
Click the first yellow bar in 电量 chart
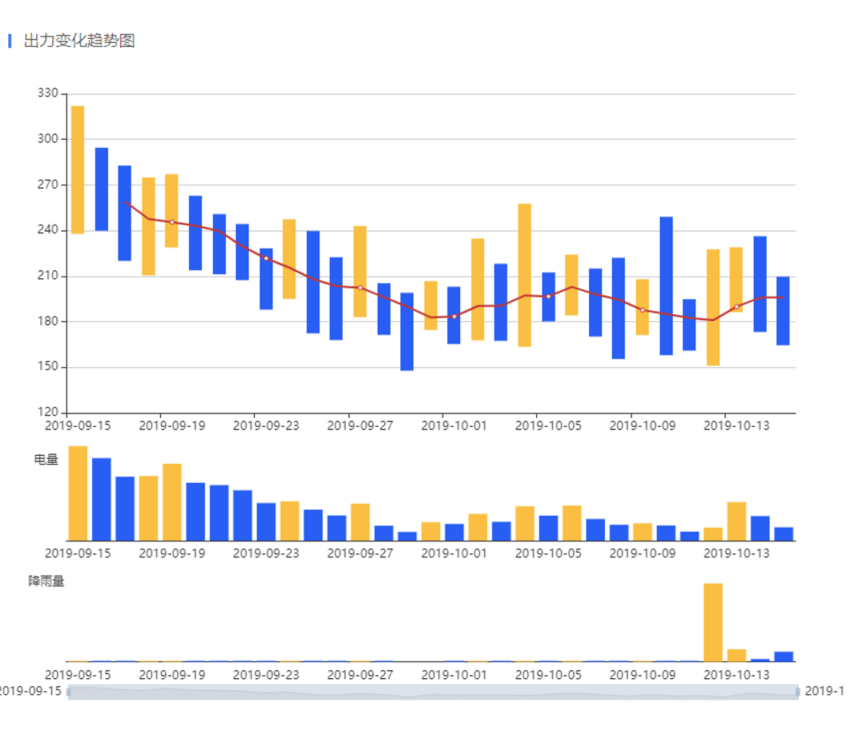(x=77, y=493)
